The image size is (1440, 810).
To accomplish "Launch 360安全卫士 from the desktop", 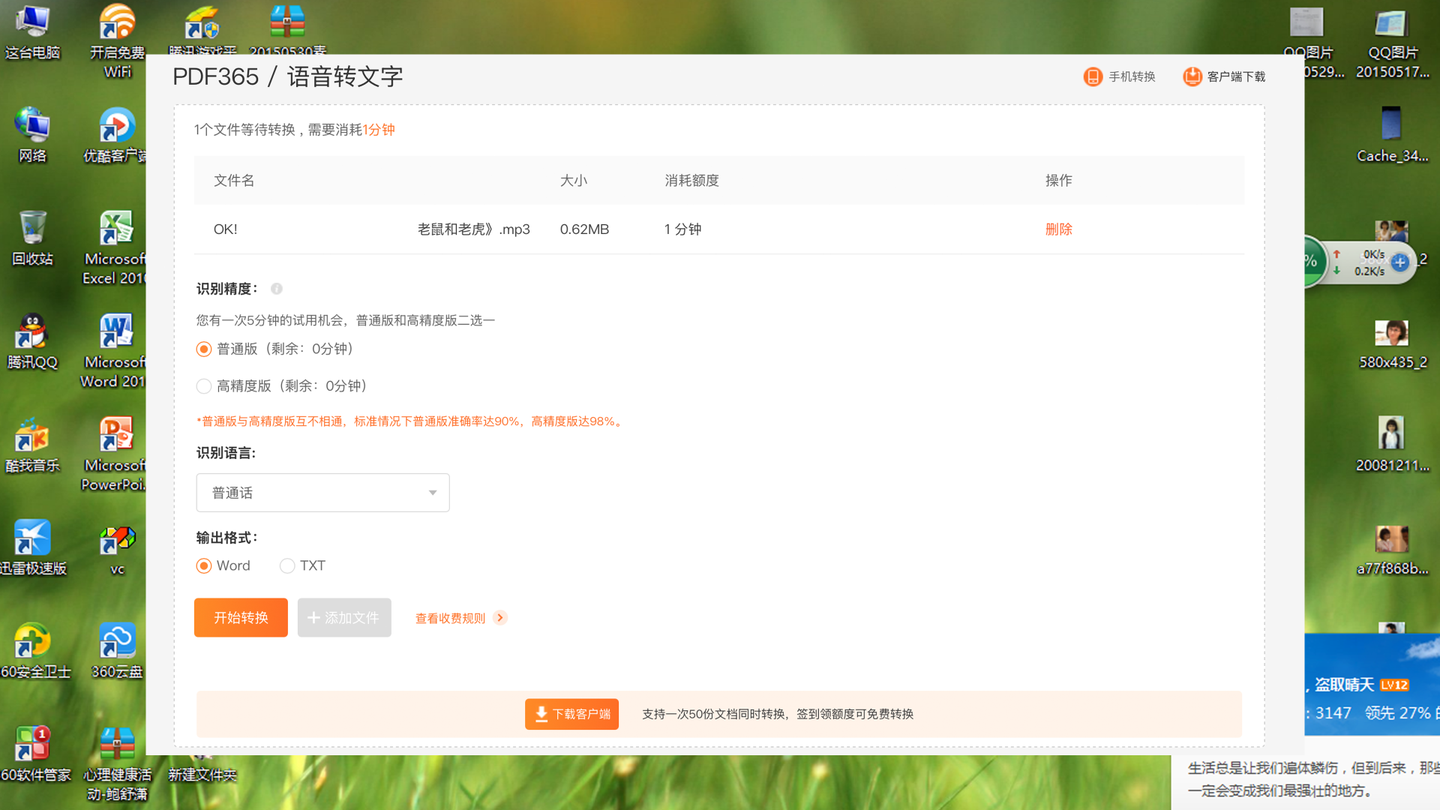I will [x=33, y=651].
